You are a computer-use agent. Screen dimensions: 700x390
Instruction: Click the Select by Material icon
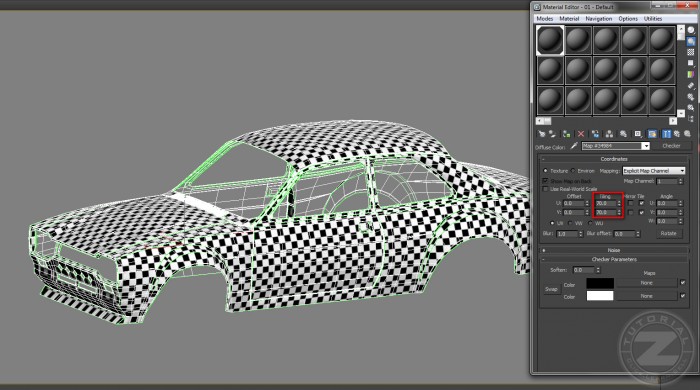point(691,108)
